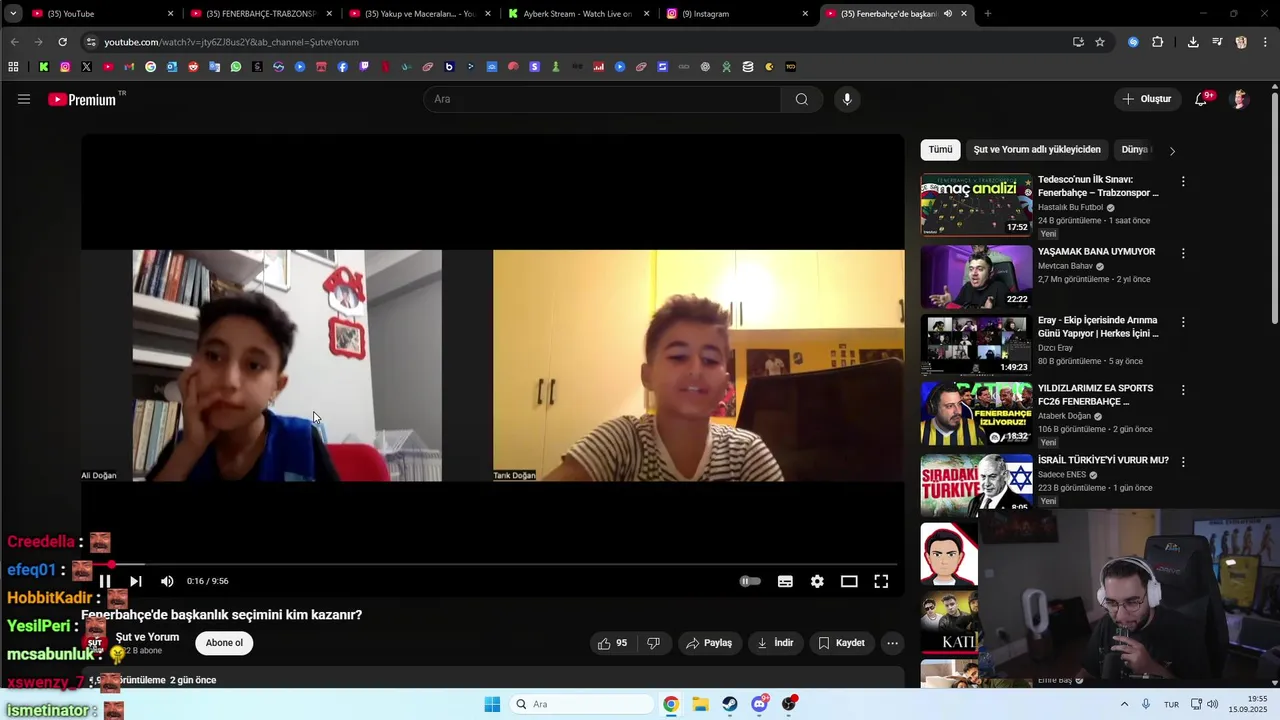Viewport: 1280px width, 720px height.
Task: Show hidden system tray icons
Action: tap(1124, 704)
